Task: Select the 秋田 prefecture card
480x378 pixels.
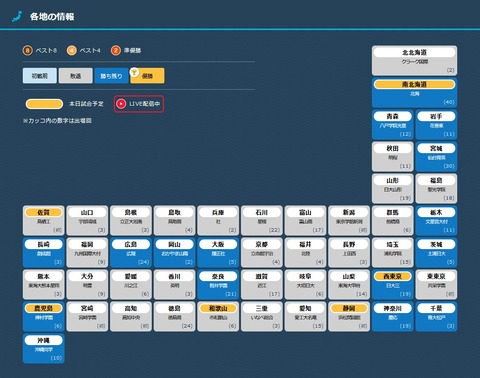Action: point(393,157)
